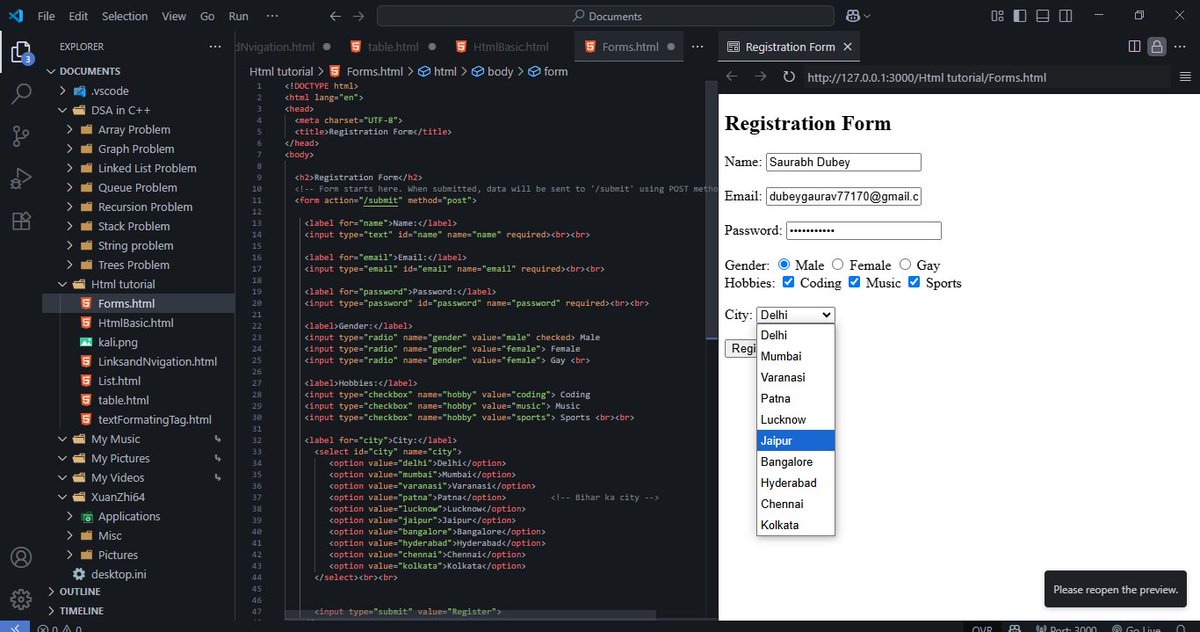The width and height of the screenshot is (1200, 632).
Task: Click the Copilot icon in title bar
Action: pyautogui.click(x=854, y=16)
